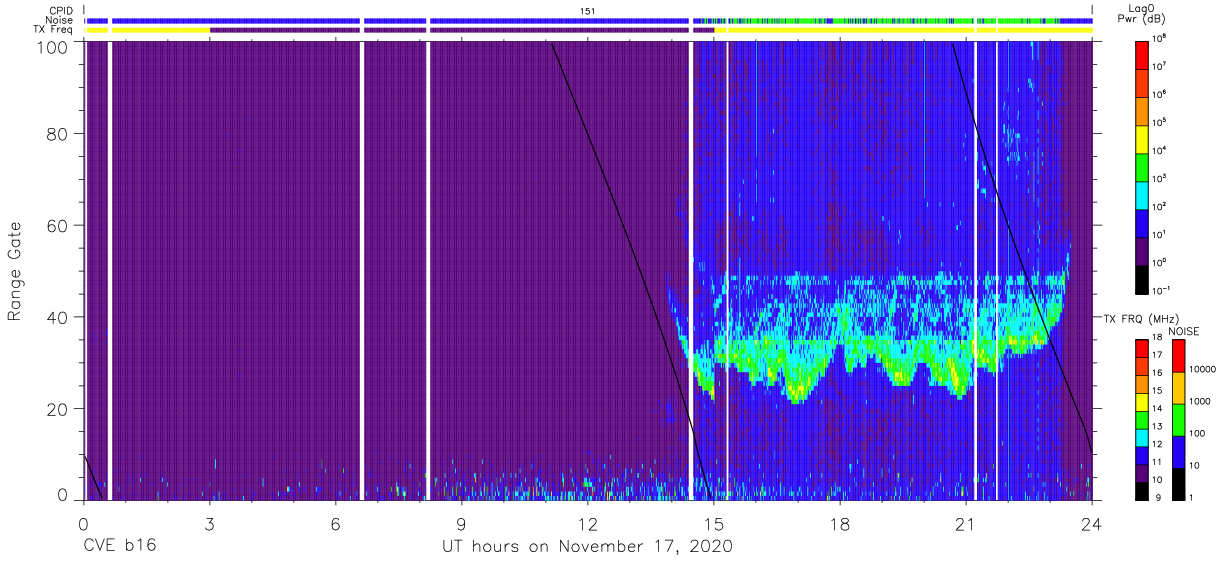Select the green 100–1000 NOISE colorbar segment
The width and height of the screenshot is (1228, 567).
coord(1178,419)
